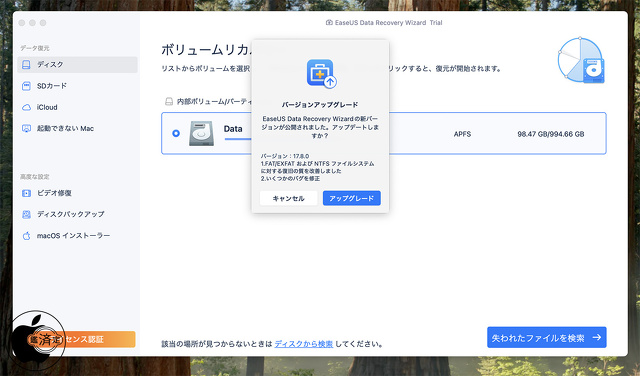Click the cloud icon beside iCloud
This screenshot has width=640, height=376.
click(27, 107)
